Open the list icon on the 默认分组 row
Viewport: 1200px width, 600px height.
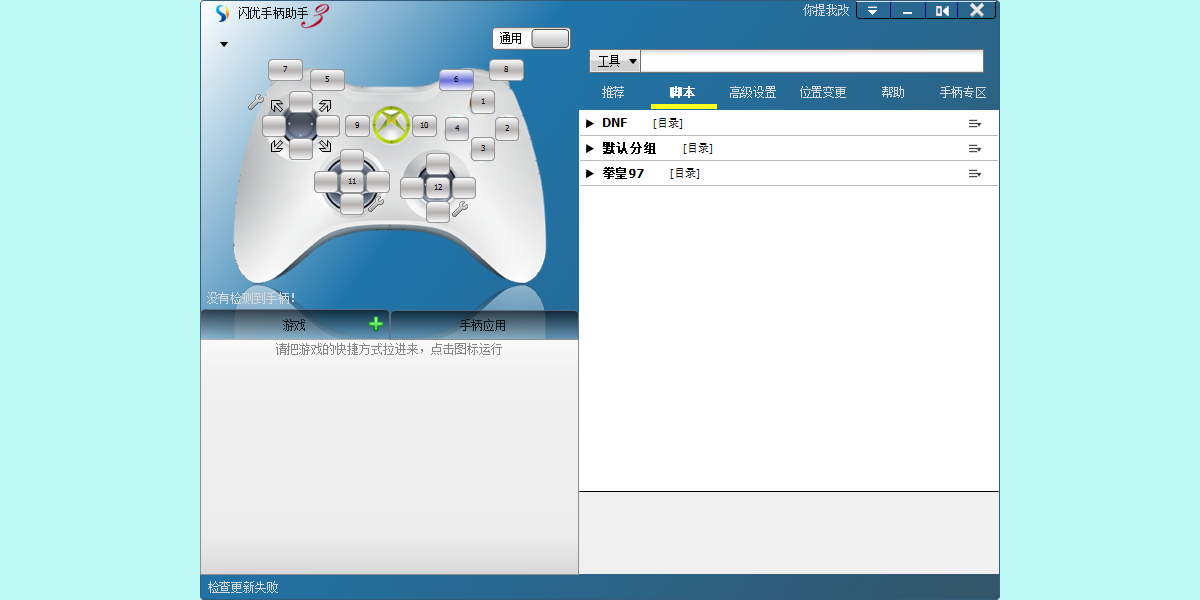click(975, 147)
